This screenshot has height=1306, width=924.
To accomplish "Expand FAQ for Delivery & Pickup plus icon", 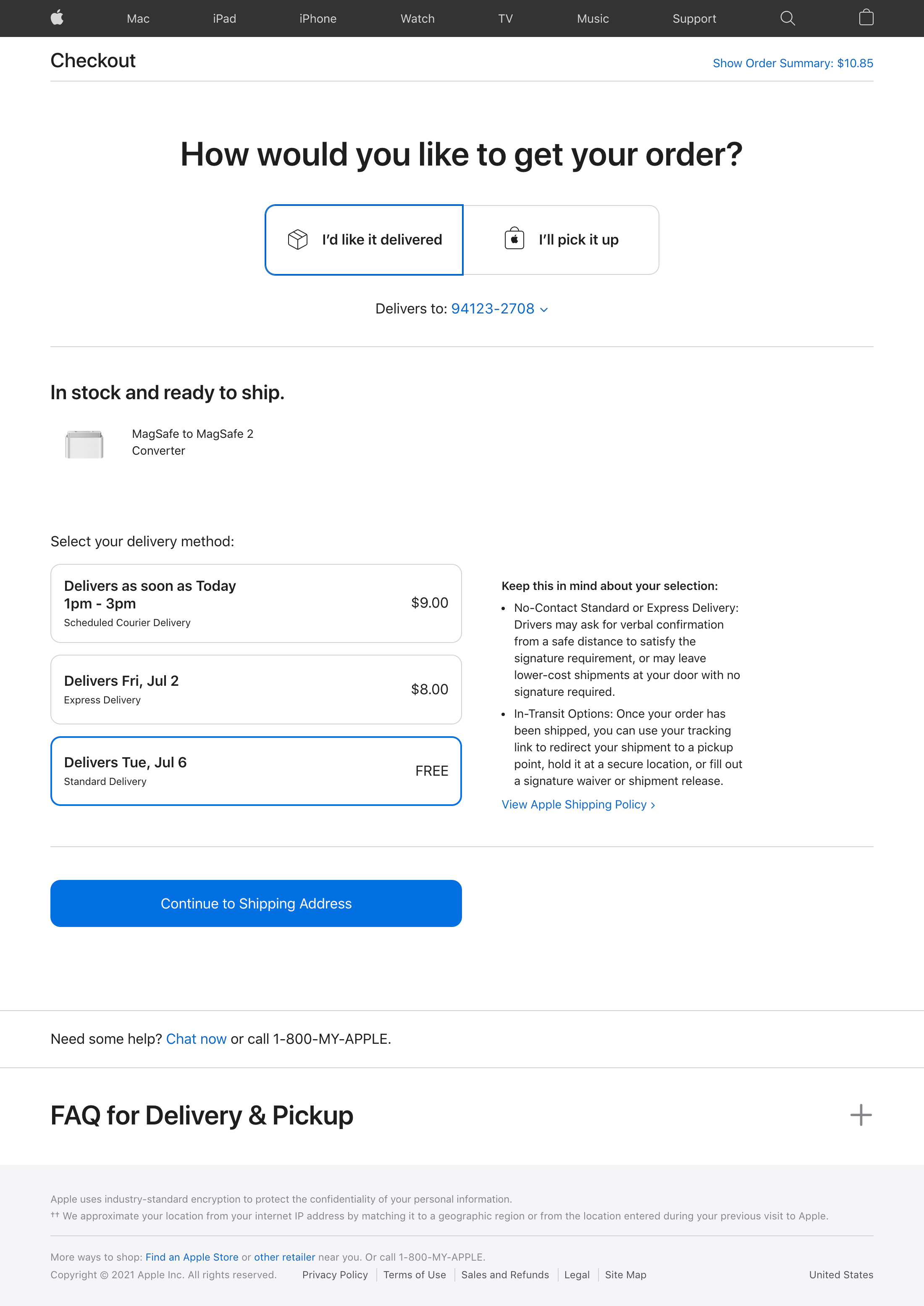I will coord(860,1115).
